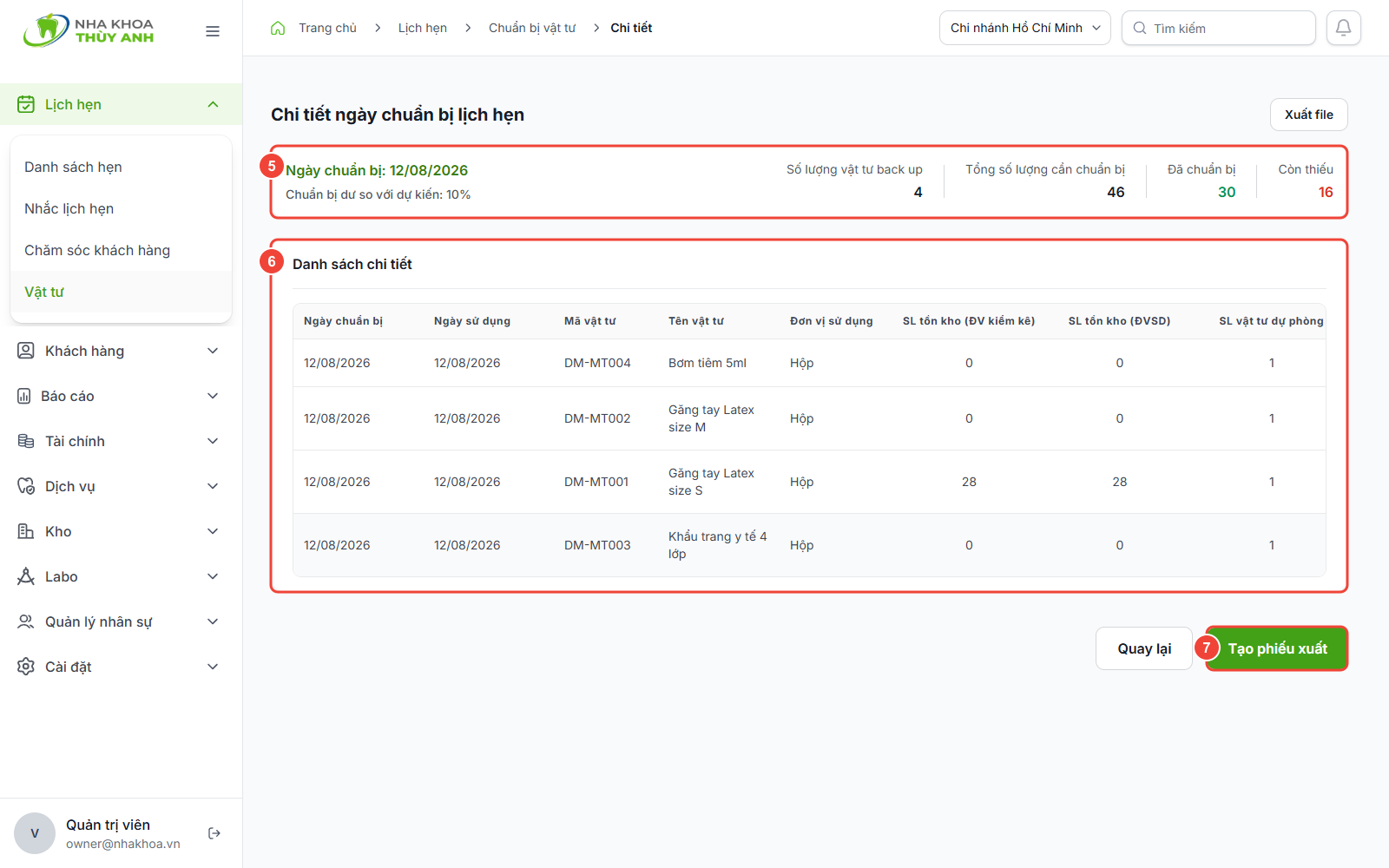Viewport: 1389px width, 868px height.
Task: Open the Chi nhánh Hồ Chí Minh dropdown
Action: point(1025,28)
